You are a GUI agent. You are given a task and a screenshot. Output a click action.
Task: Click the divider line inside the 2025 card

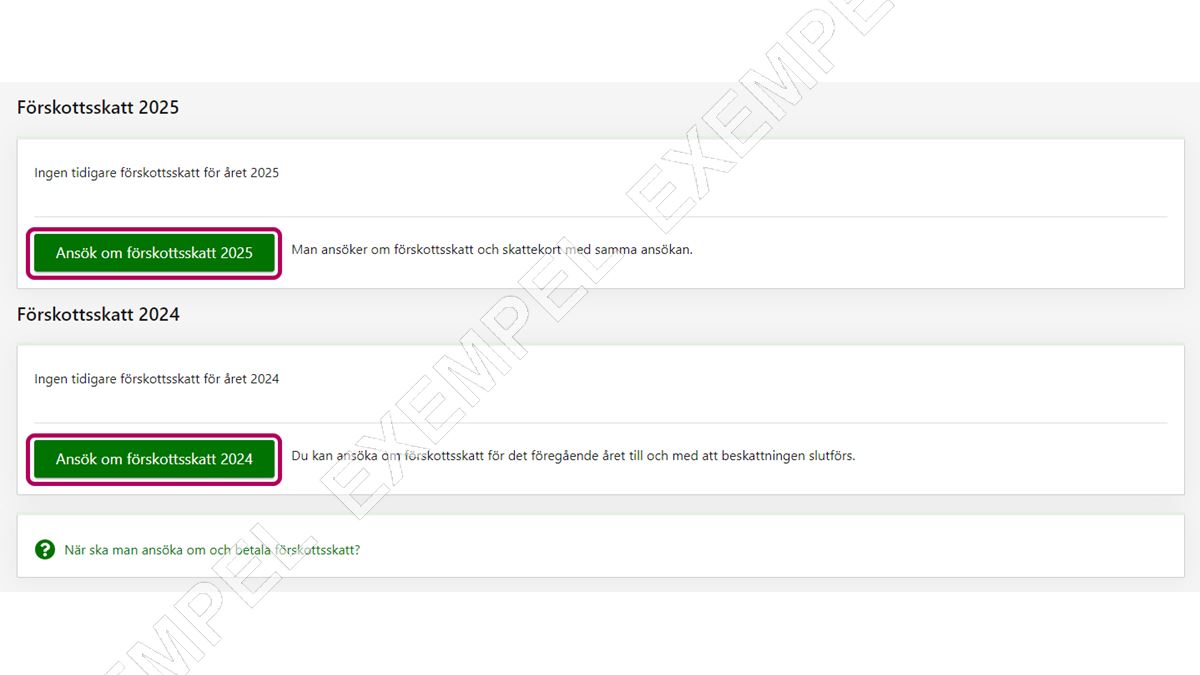pyautogui.click(x=600, y=216)
